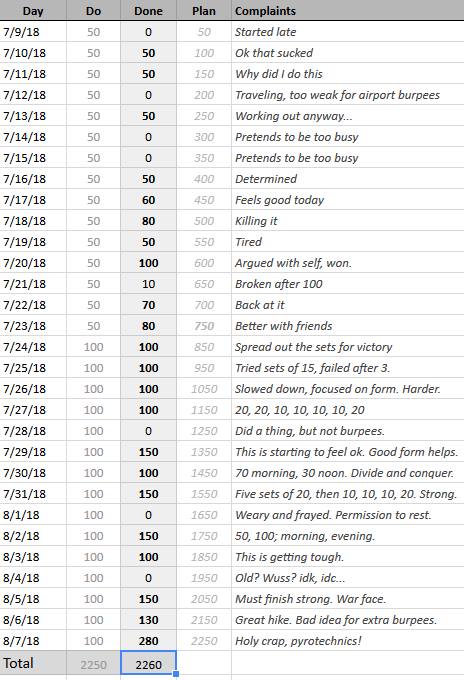464x680 pixels.
Task: Select the 8/1/18 date cell
Action: [x=33, y=515]
